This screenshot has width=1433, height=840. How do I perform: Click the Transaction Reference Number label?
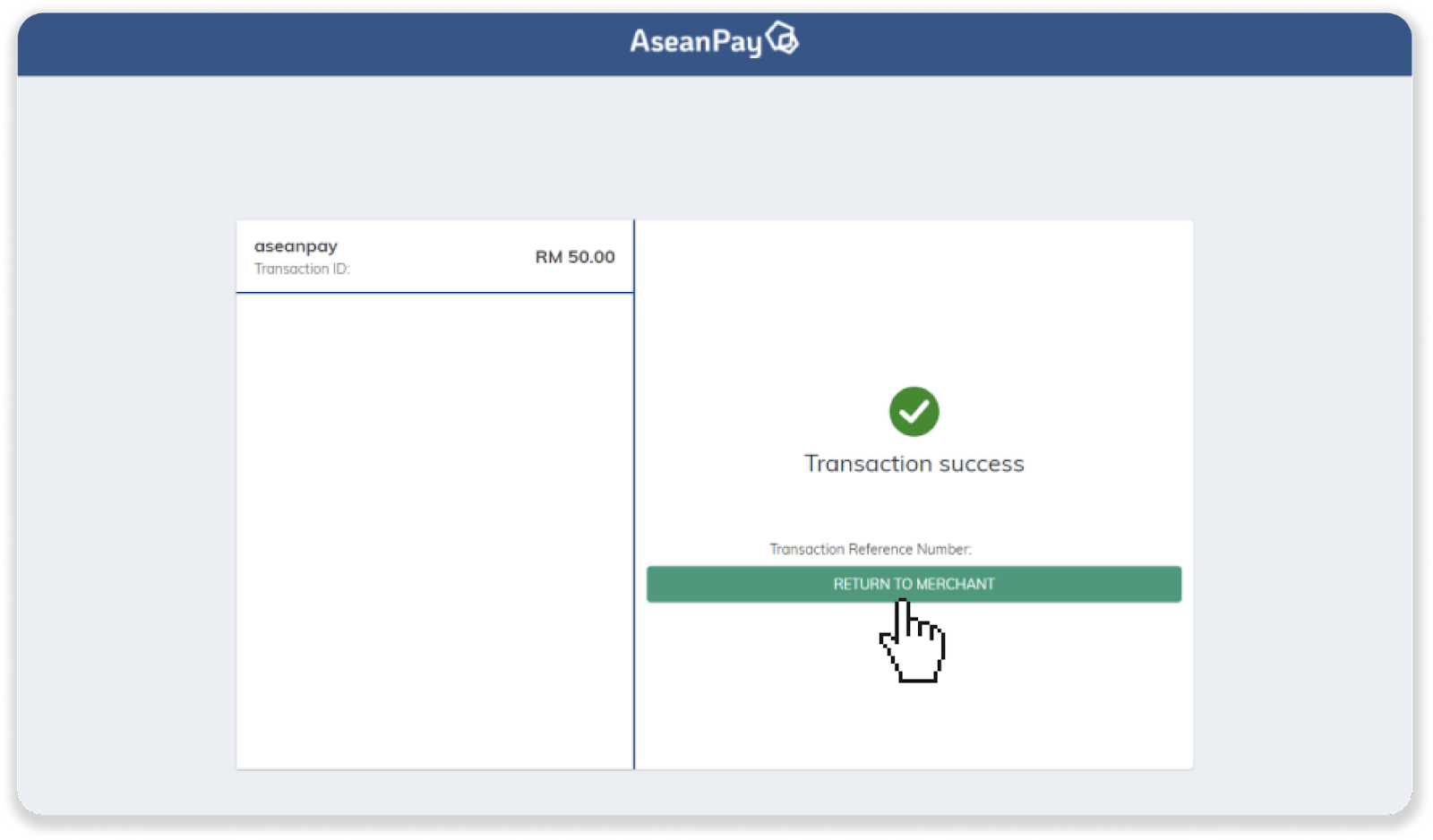point(870,549)
